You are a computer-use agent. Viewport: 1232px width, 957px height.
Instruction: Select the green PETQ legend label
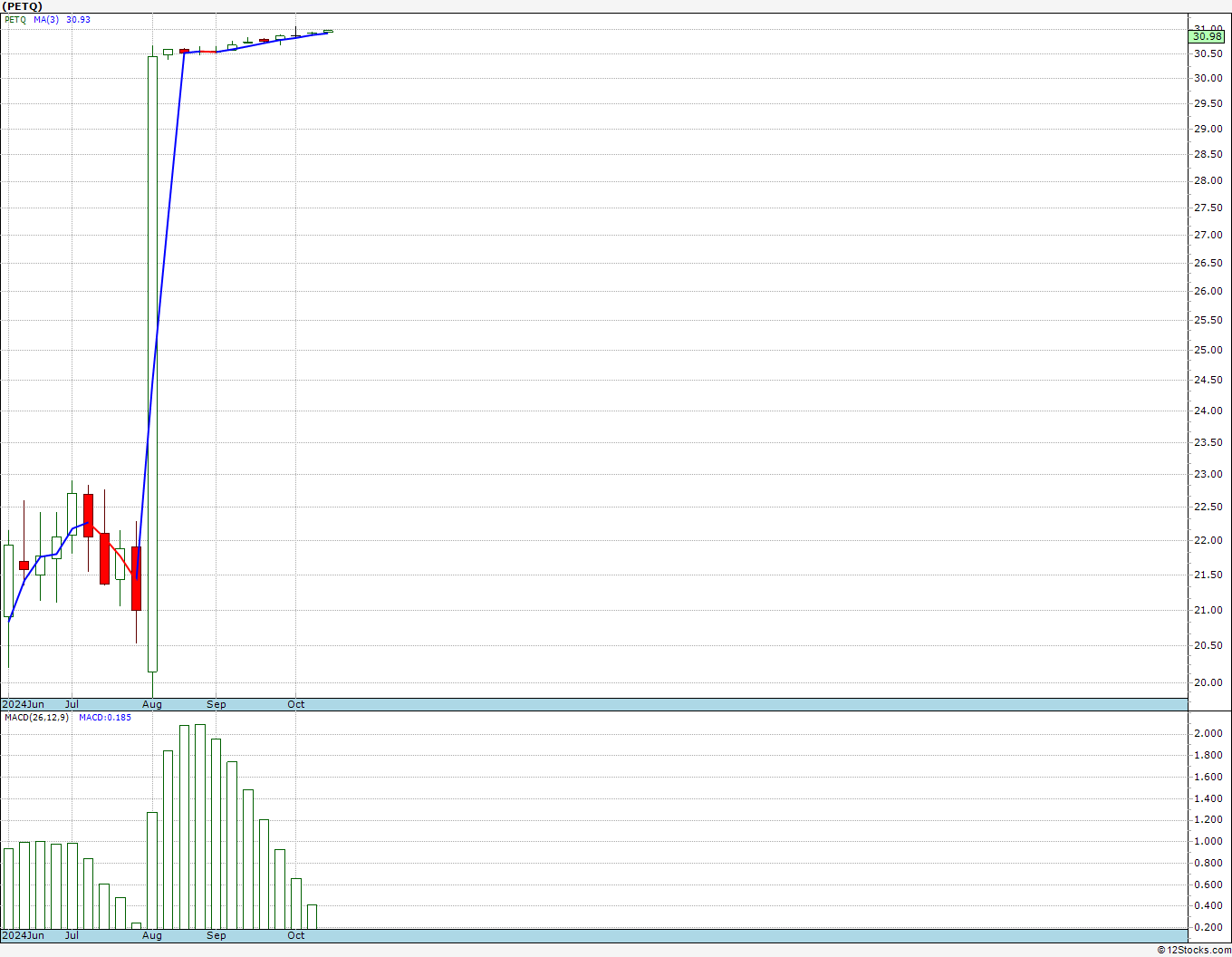point(15,19)
